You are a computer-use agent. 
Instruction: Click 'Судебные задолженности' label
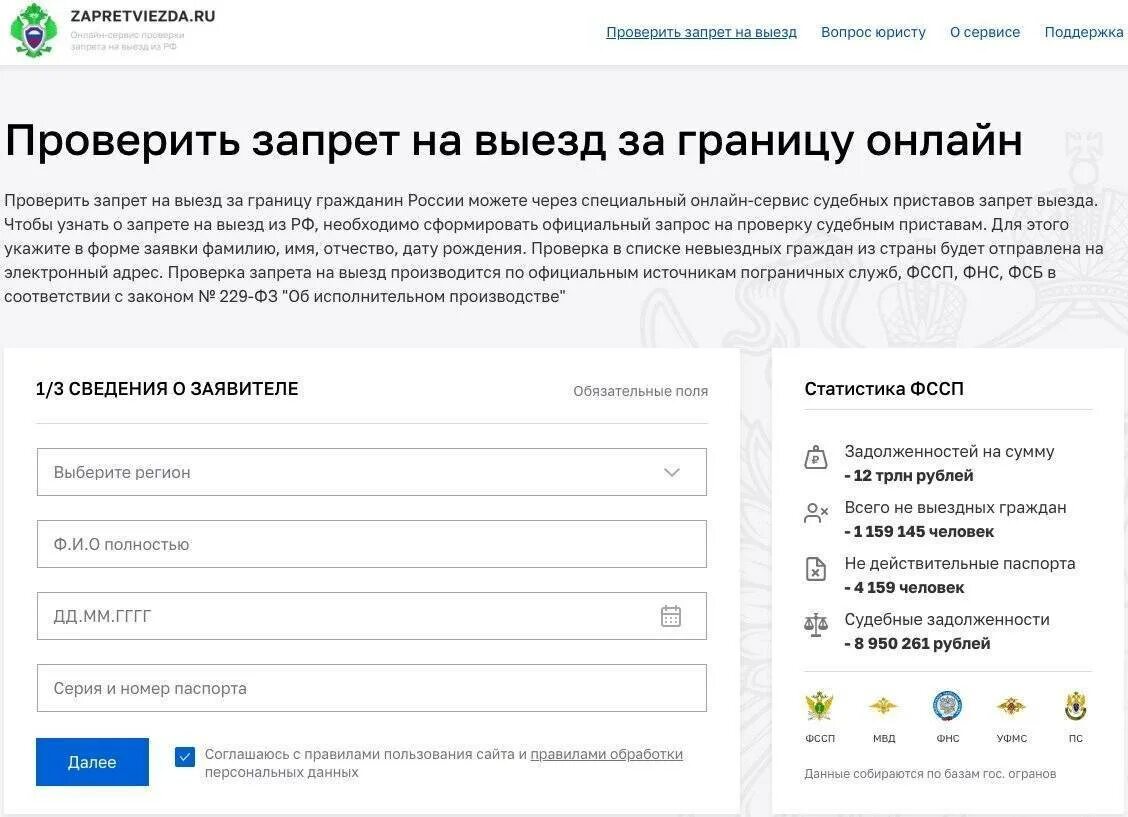pos(947,620)
